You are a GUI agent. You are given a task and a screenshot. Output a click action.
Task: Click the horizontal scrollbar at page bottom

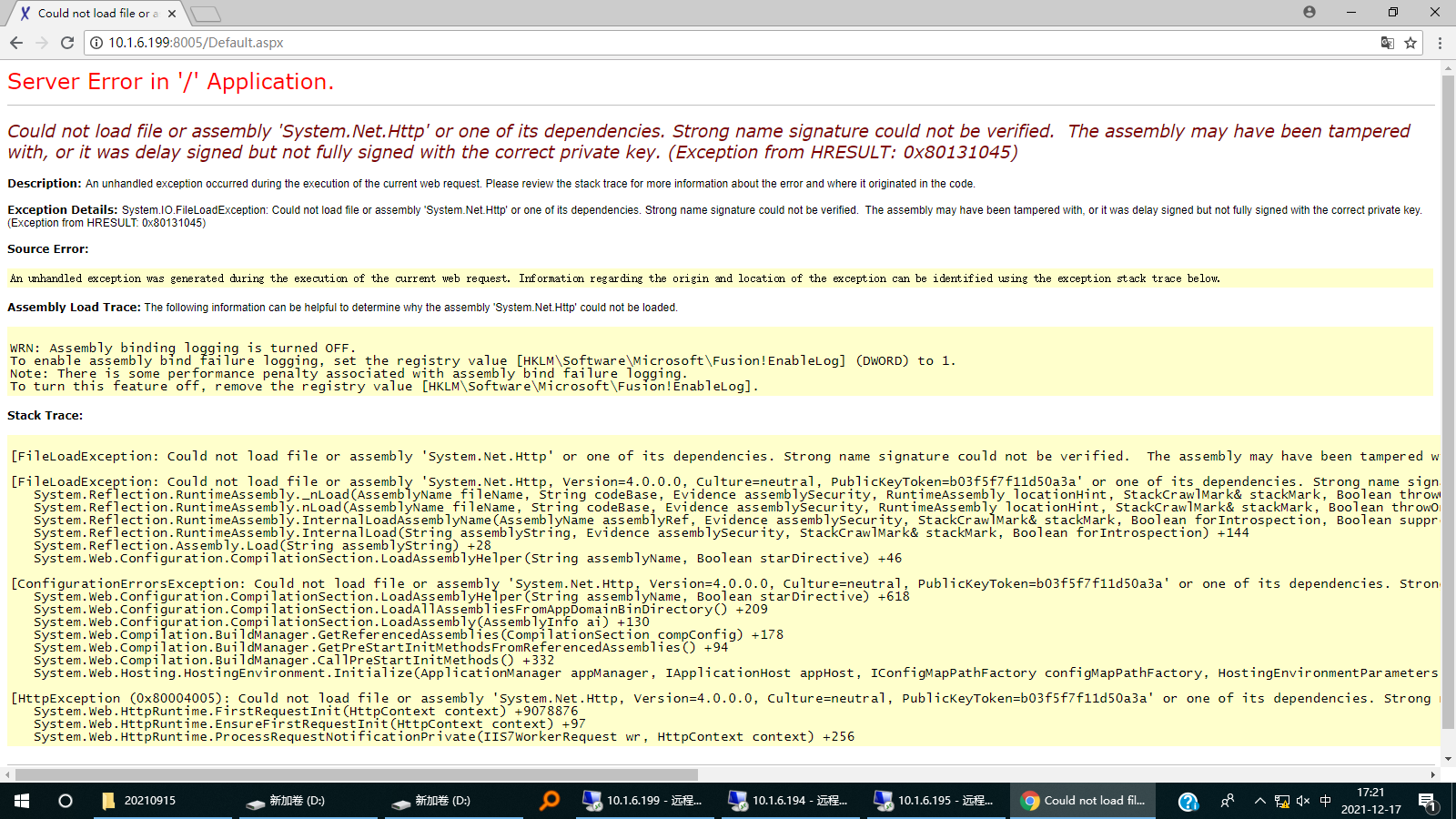point(357,775)
